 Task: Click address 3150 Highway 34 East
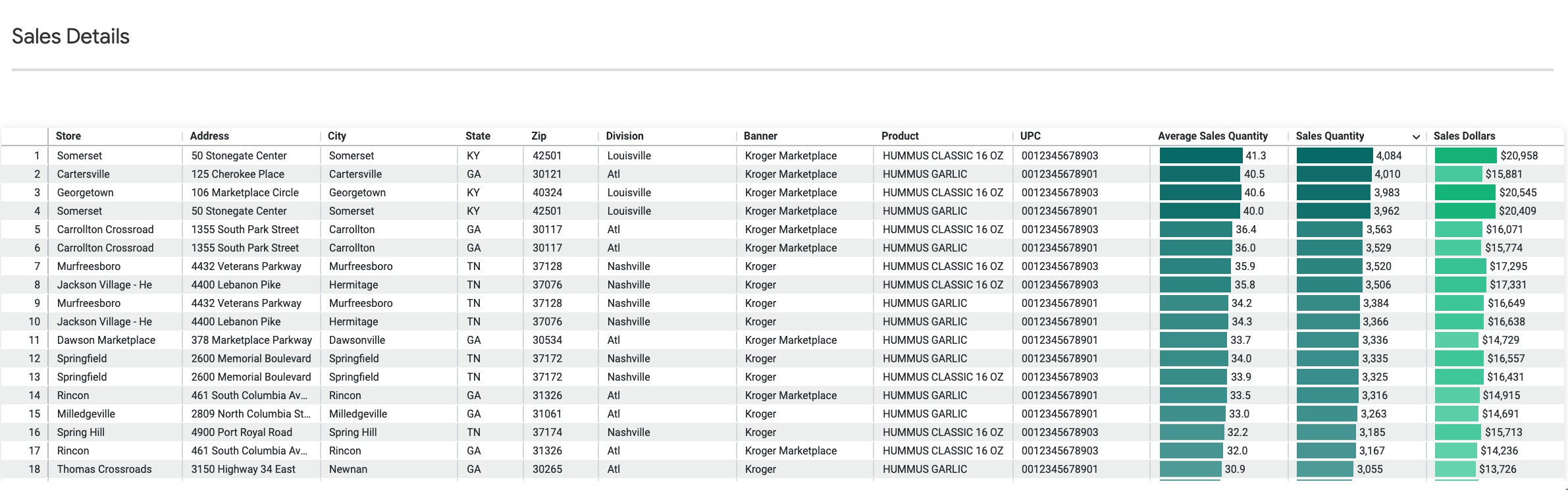pos(243,469)
